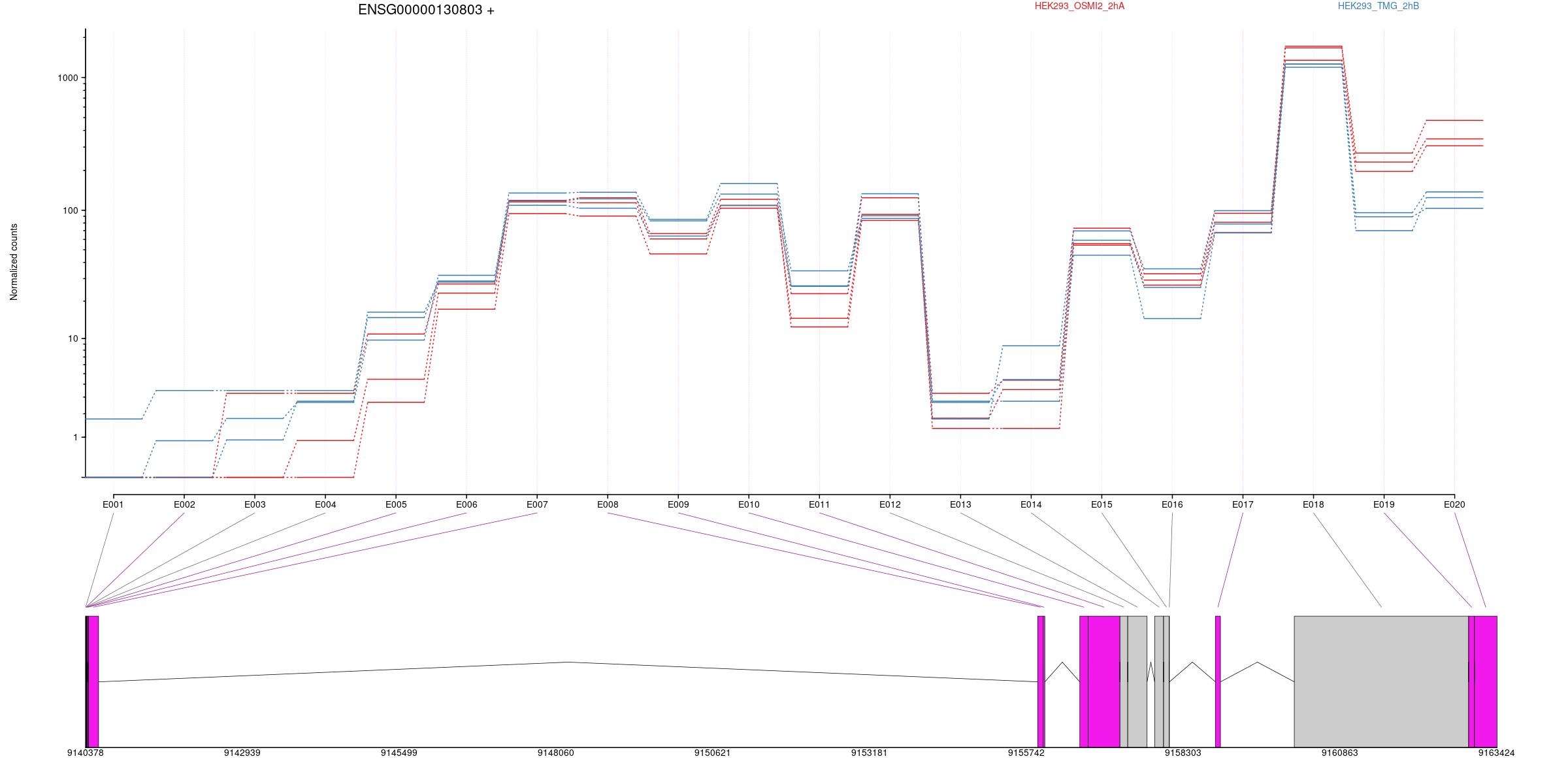Select exon label E012

click(x=890, y=504)
